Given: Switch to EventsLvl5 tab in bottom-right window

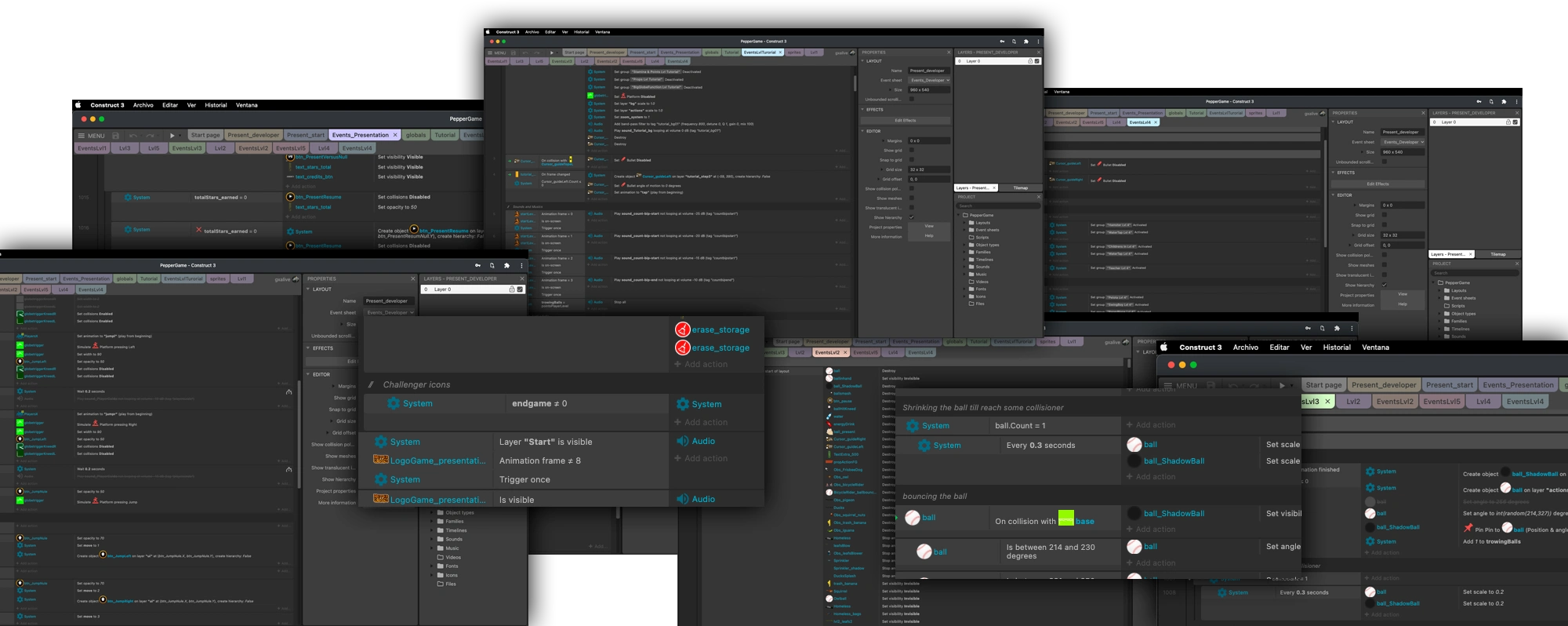Looking at the screenshot, I should pyautogui.click(x=1443, y=402).
